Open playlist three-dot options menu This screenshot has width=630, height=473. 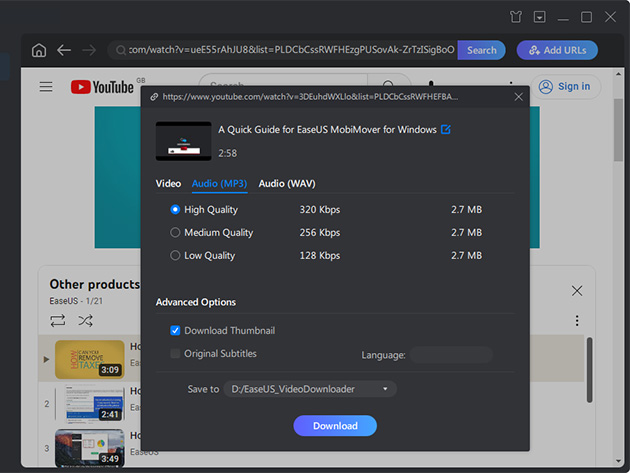tap(577, 321)
